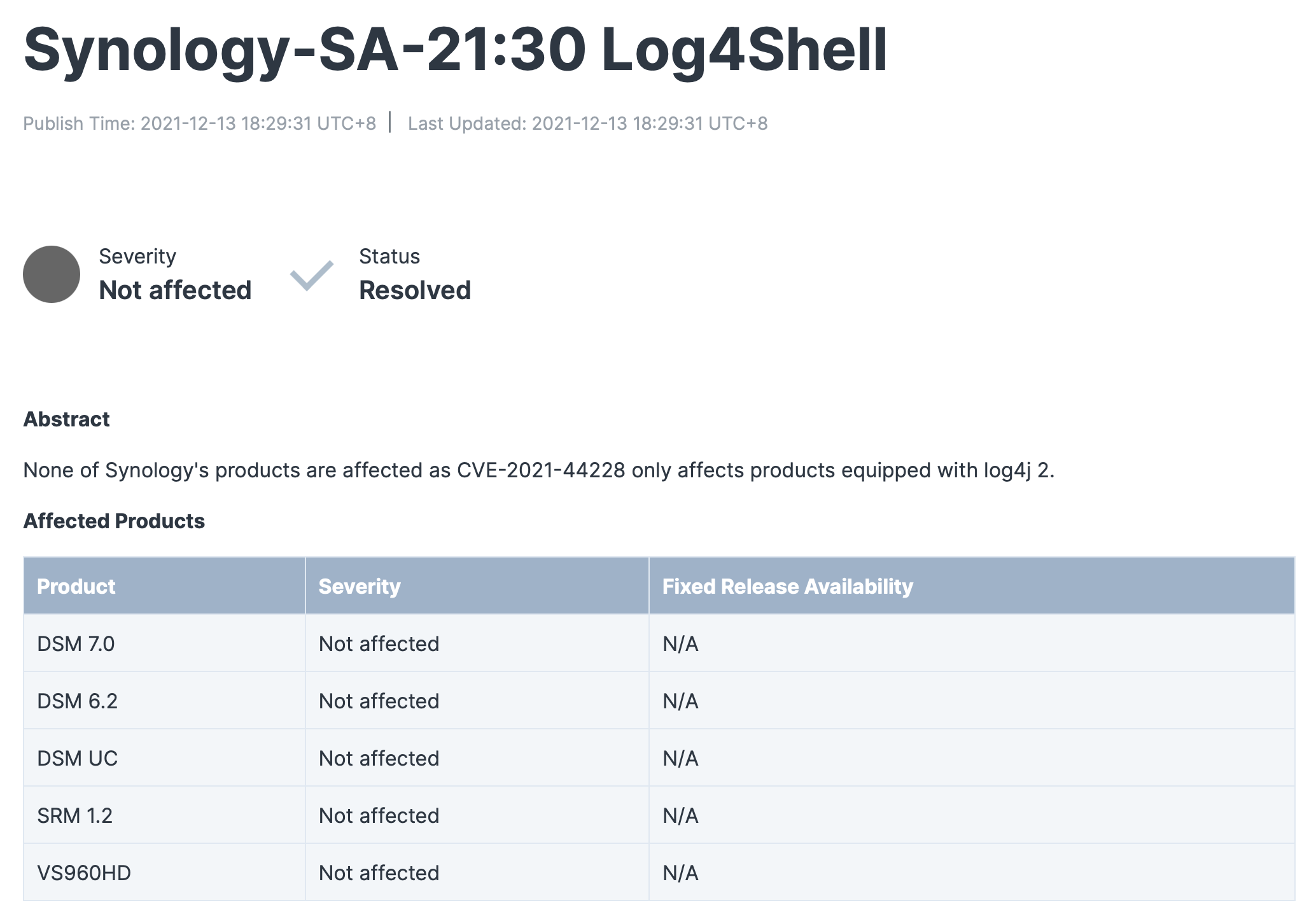This screenshot has height=919, width=1316.
Task: Click the Synology-SA-21:30 Log4Shell title
Action: (455, 50)
